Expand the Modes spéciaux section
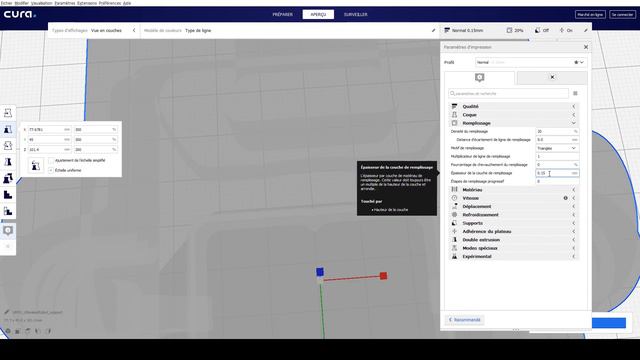 pyautogui.click(x=513, y=248)
